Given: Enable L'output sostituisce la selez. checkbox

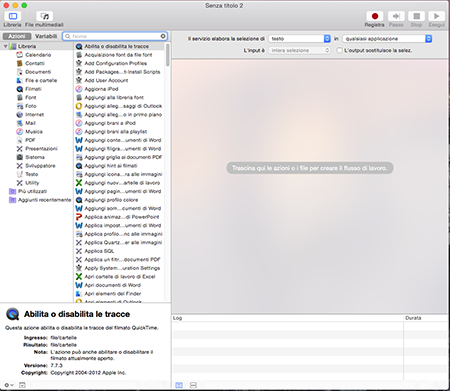Looking at the screenshot, I should click(339, 50).
